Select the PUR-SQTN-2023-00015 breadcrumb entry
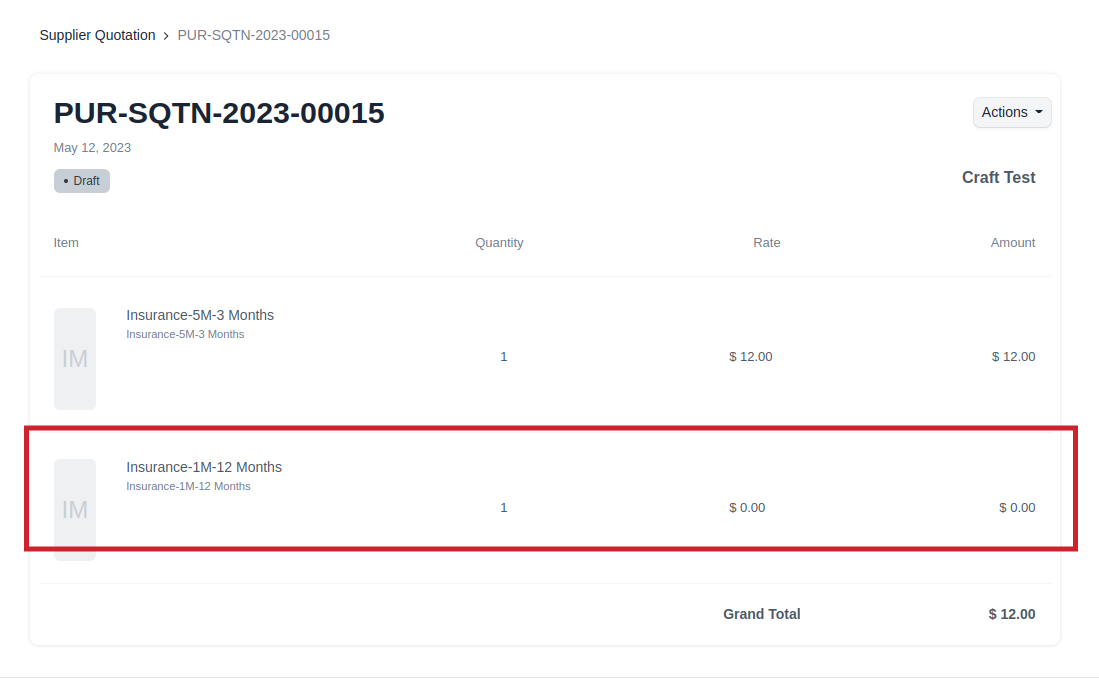This screenshot has width=1099, height=684. 253,35
